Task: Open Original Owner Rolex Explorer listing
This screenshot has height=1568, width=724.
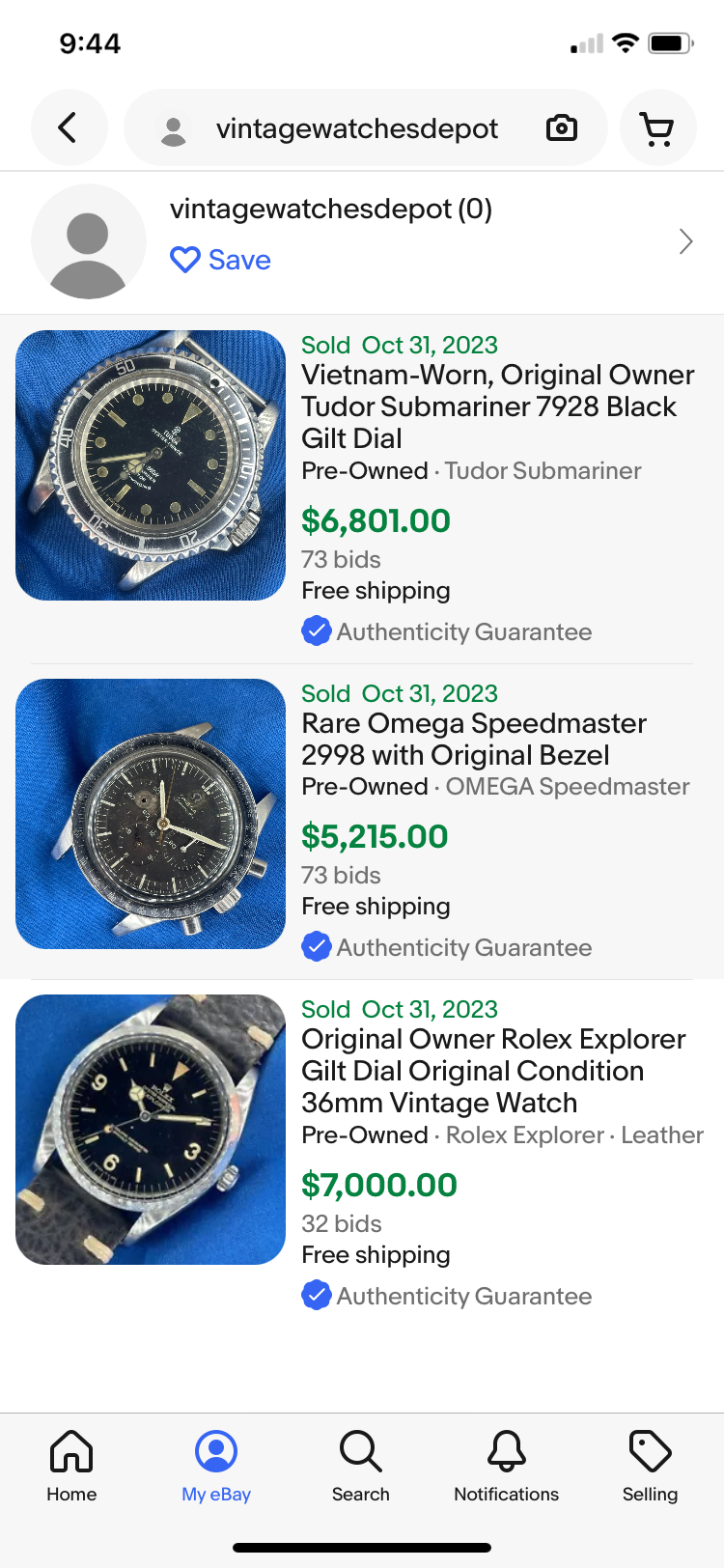Action: tap(493, 1071)
